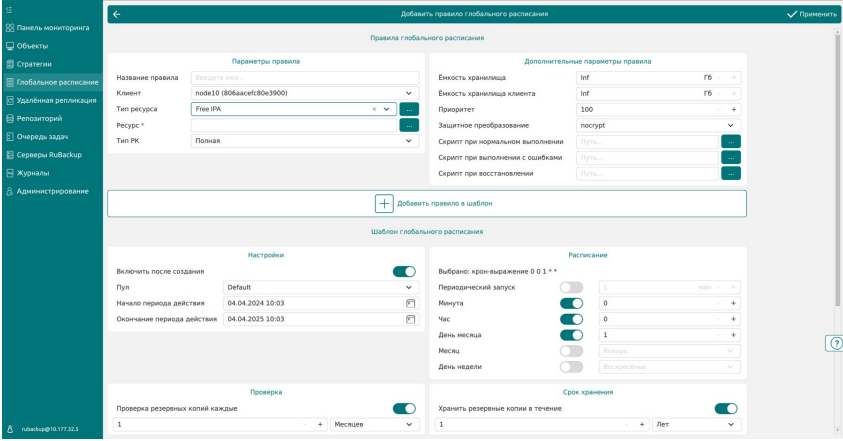The width and height of the screenshot is (843, 441).
Task: Open calendar for Начало периода действия
Action: 411,303
